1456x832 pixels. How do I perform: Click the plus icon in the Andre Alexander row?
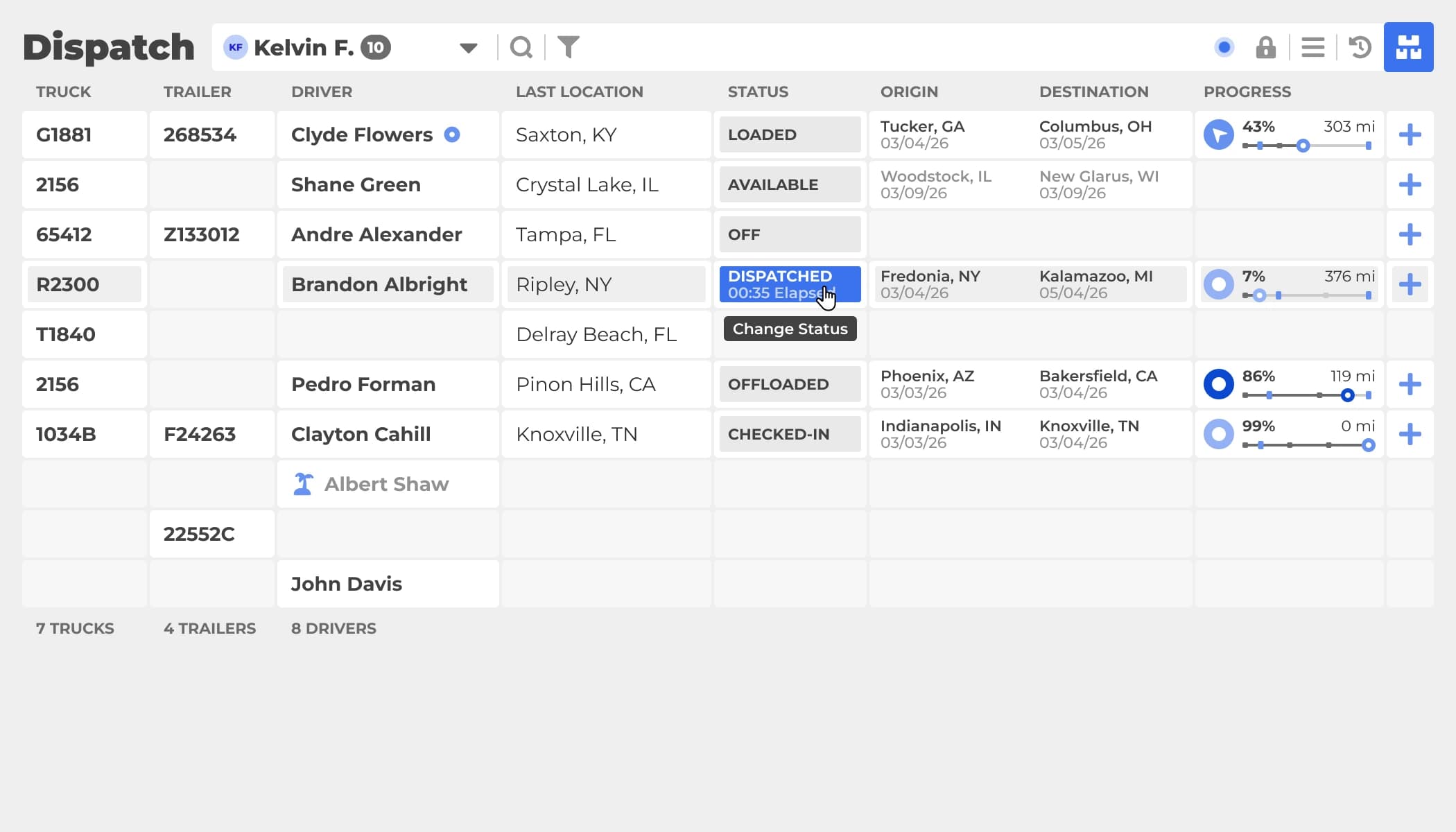1410,234
